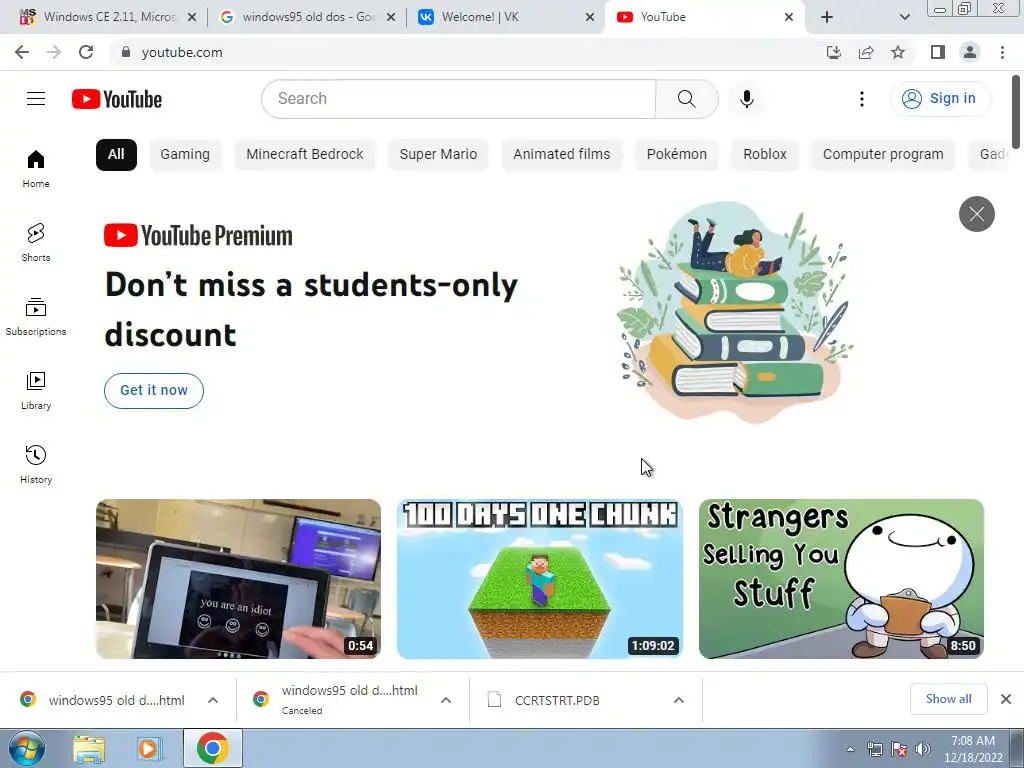Screen dimensions: 1024x768
Task: Open Windows Media Player from taskbar
Action: (150, 748)
